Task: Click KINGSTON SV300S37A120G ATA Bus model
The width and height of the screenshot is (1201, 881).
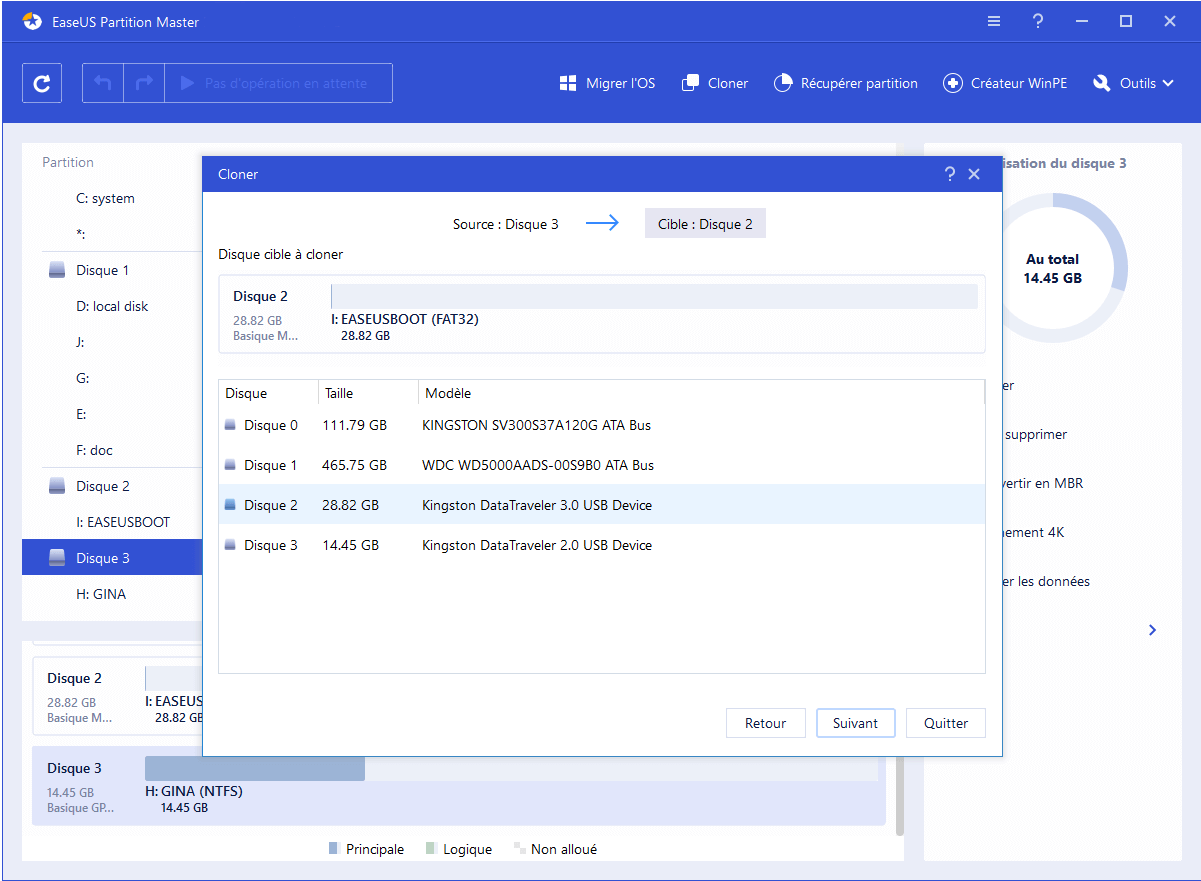Action: (537, 425)
